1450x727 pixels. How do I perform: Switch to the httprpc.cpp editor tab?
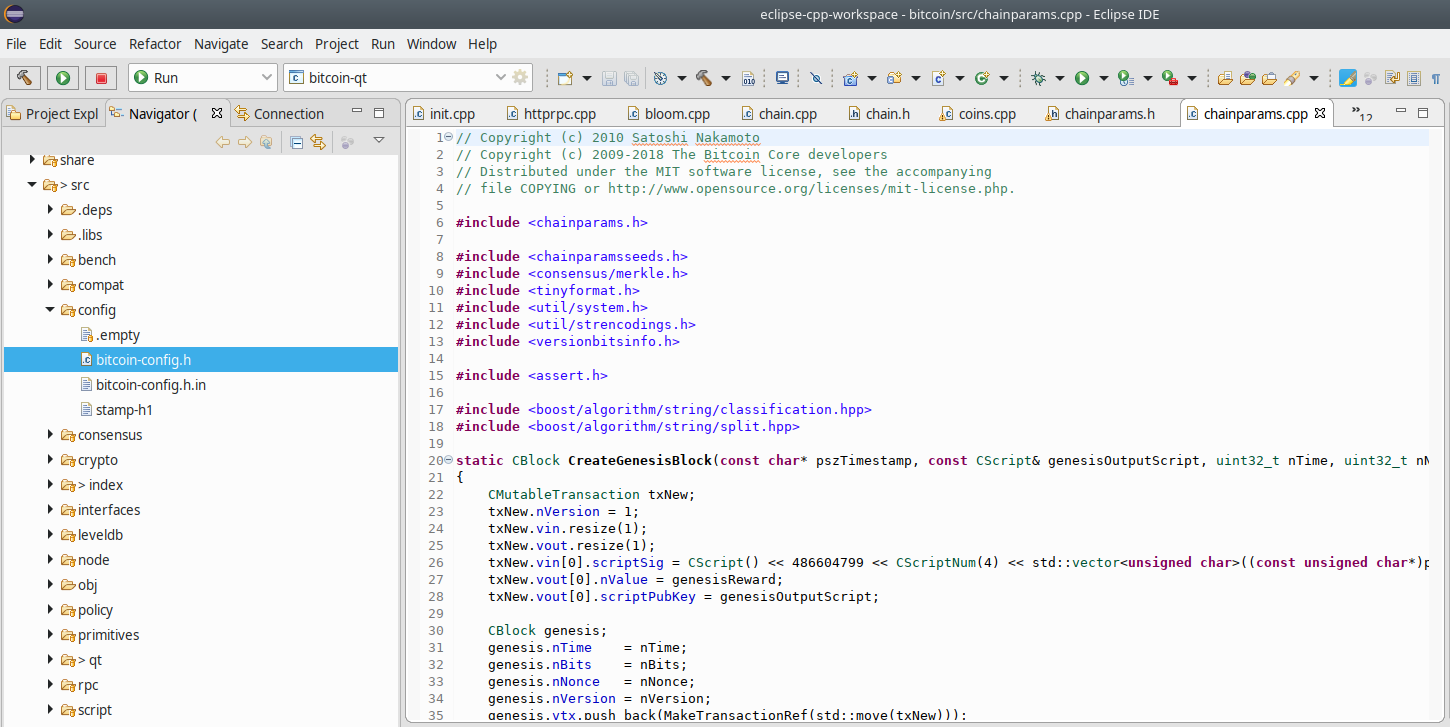click(x=550, y=114)
